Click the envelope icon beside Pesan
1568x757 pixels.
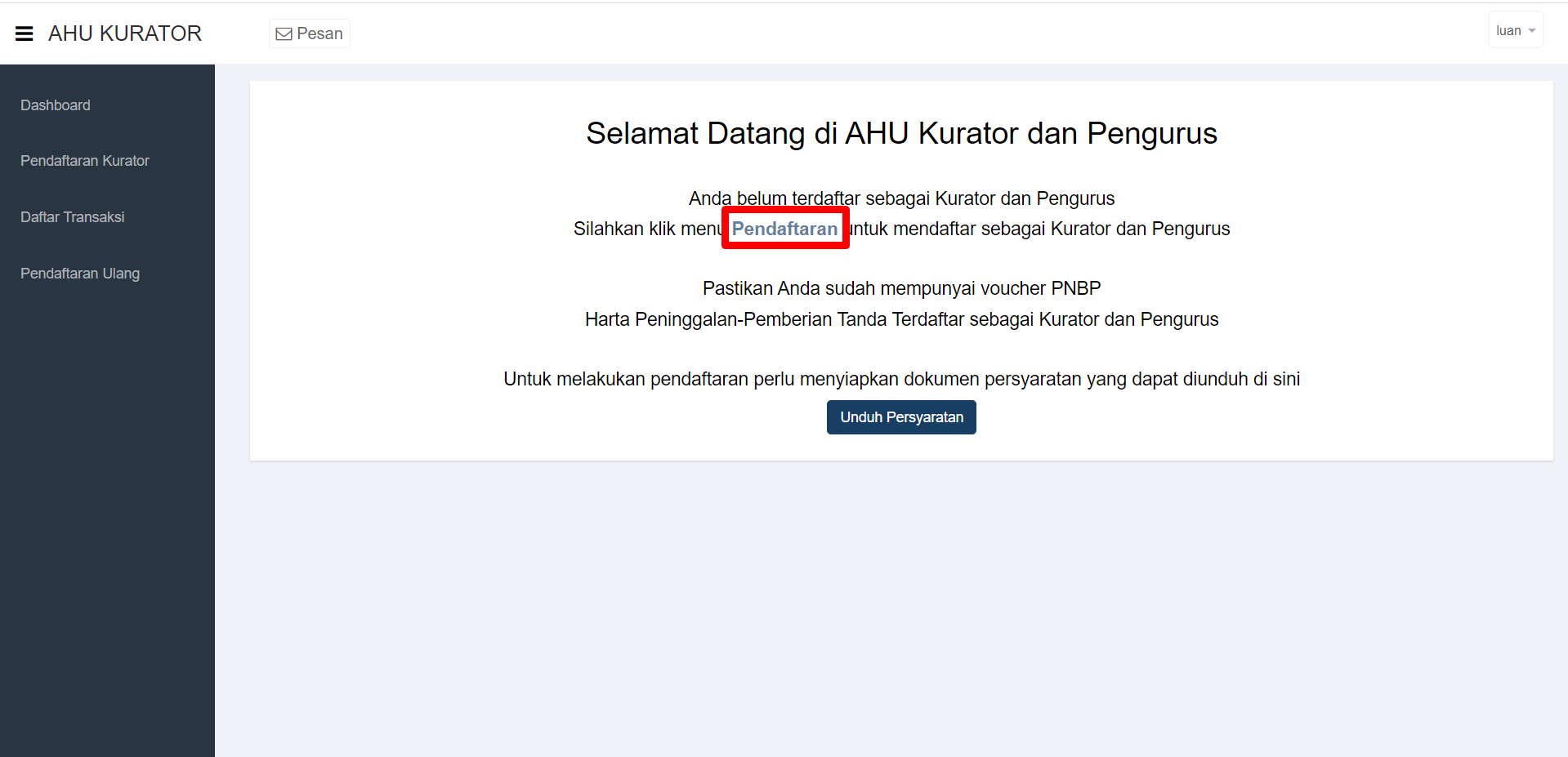[x=284, y=34]
